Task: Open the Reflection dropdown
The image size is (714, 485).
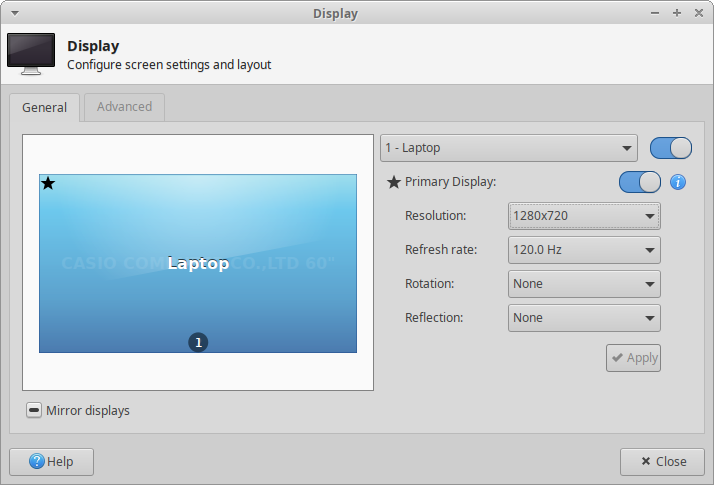Action: [x=584, y=318]
